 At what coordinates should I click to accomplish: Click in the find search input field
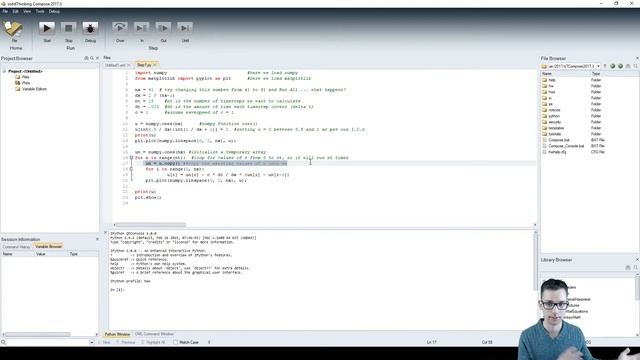click(x=47, y=342)
